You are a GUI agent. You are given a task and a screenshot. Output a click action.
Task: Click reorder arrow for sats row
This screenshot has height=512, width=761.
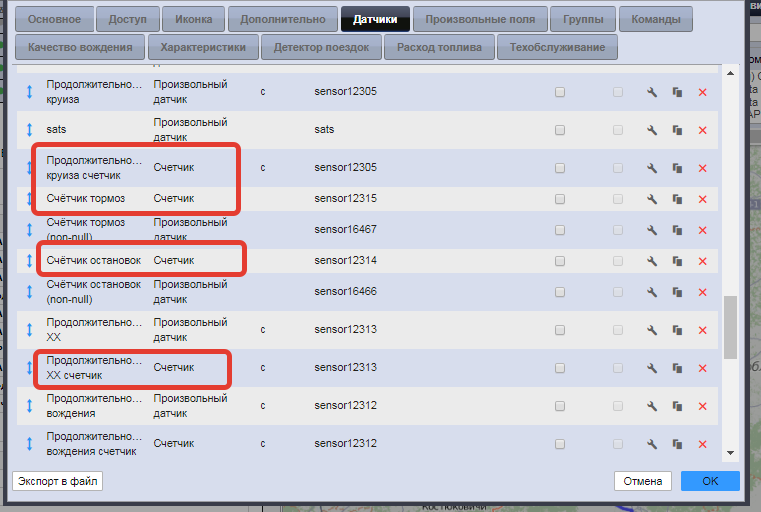click(x=30, y=130)
